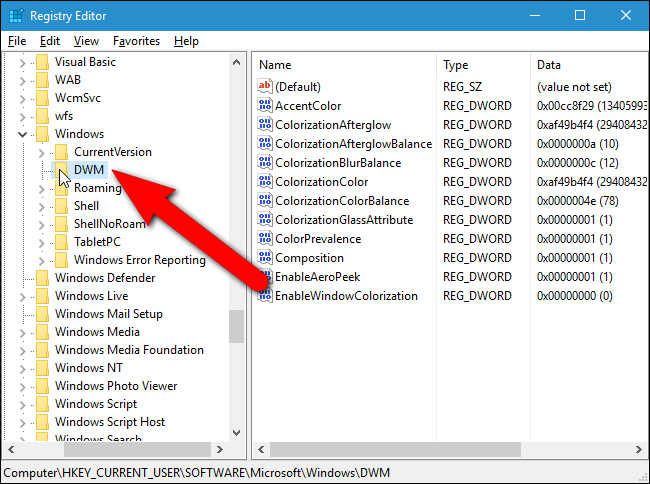
Task: Click the tree pane scroll down arrow
Action: (236, 433)
